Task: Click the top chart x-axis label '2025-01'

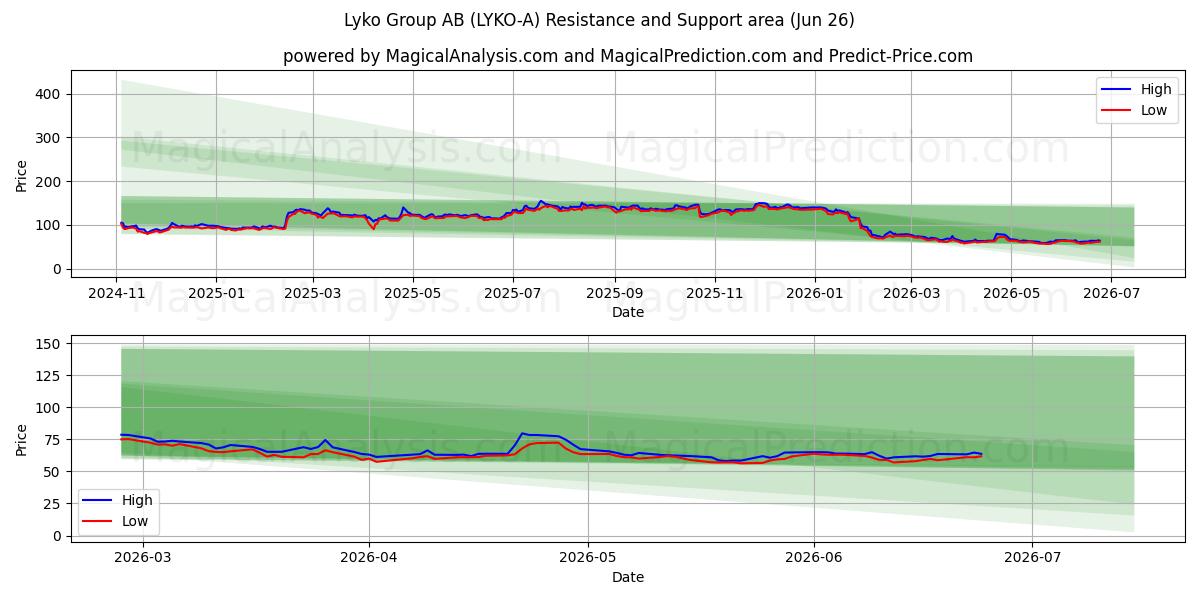Action: tap(216, 293)
